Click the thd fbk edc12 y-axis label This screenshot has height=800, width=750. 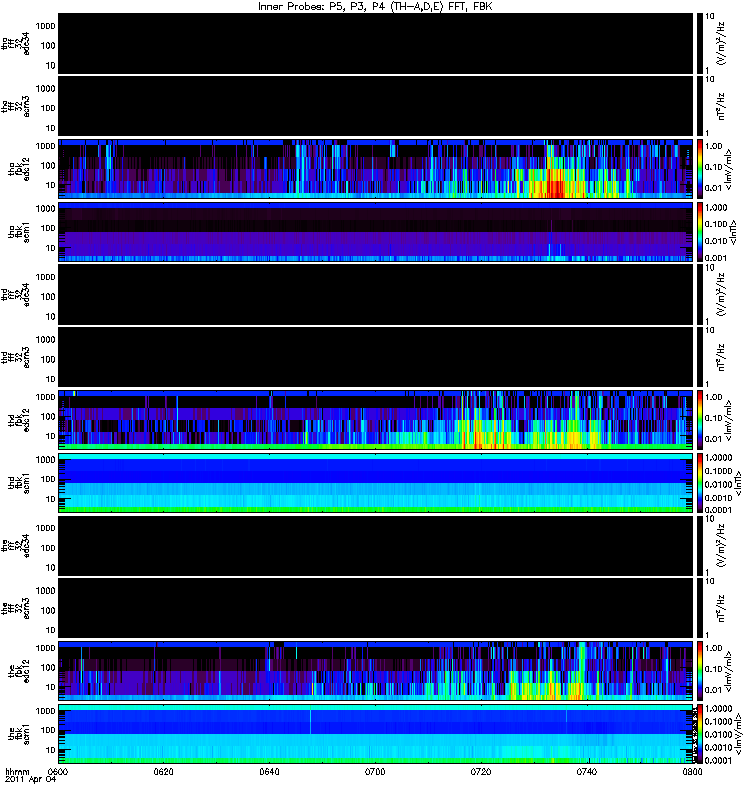19,420
